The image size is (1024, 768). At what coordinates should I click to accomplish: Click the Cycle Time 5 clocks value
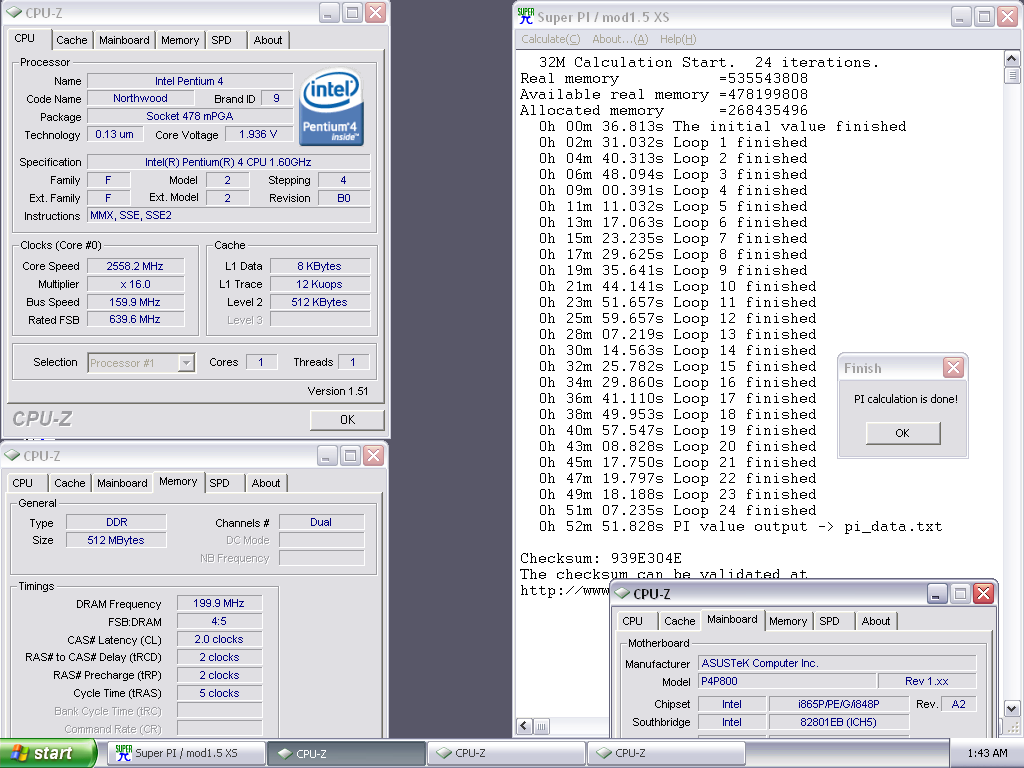(219, 694)
